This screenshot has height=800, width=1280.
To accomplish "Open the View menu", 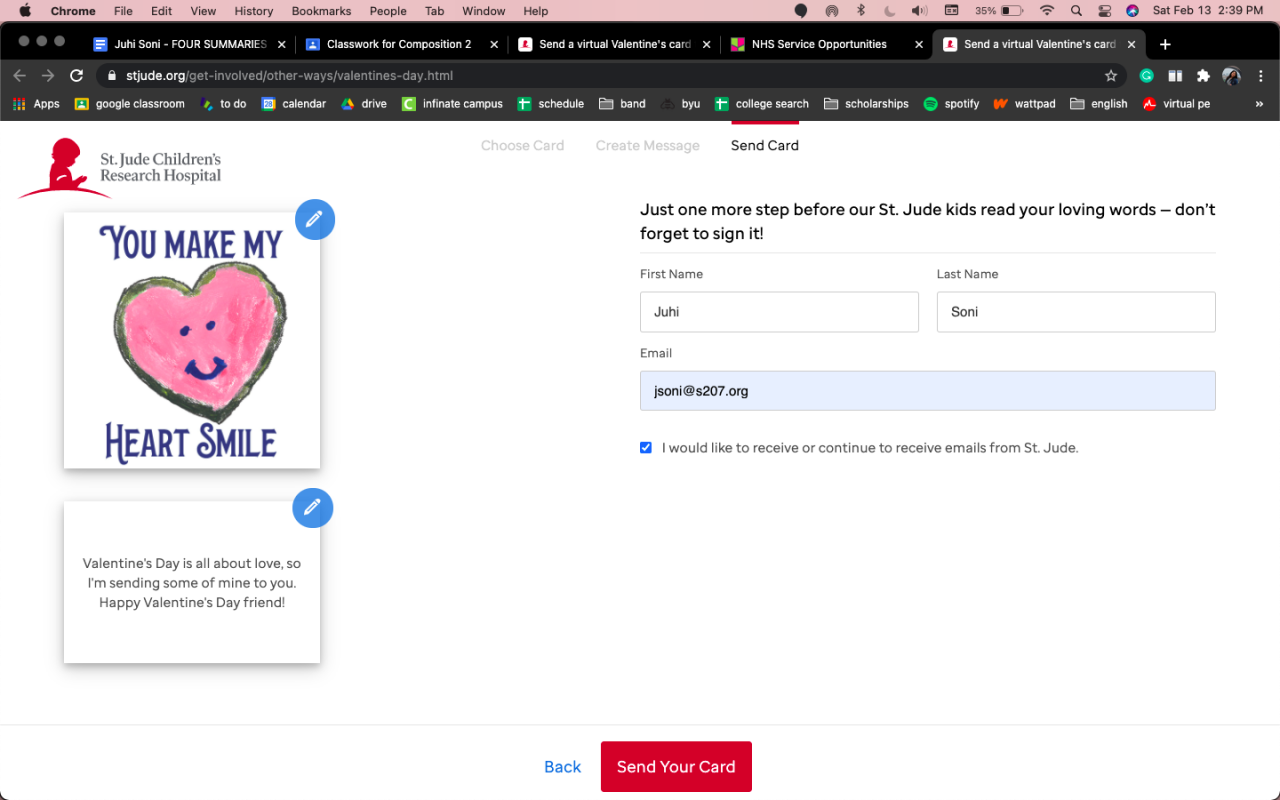I will (x=203, y=11).
